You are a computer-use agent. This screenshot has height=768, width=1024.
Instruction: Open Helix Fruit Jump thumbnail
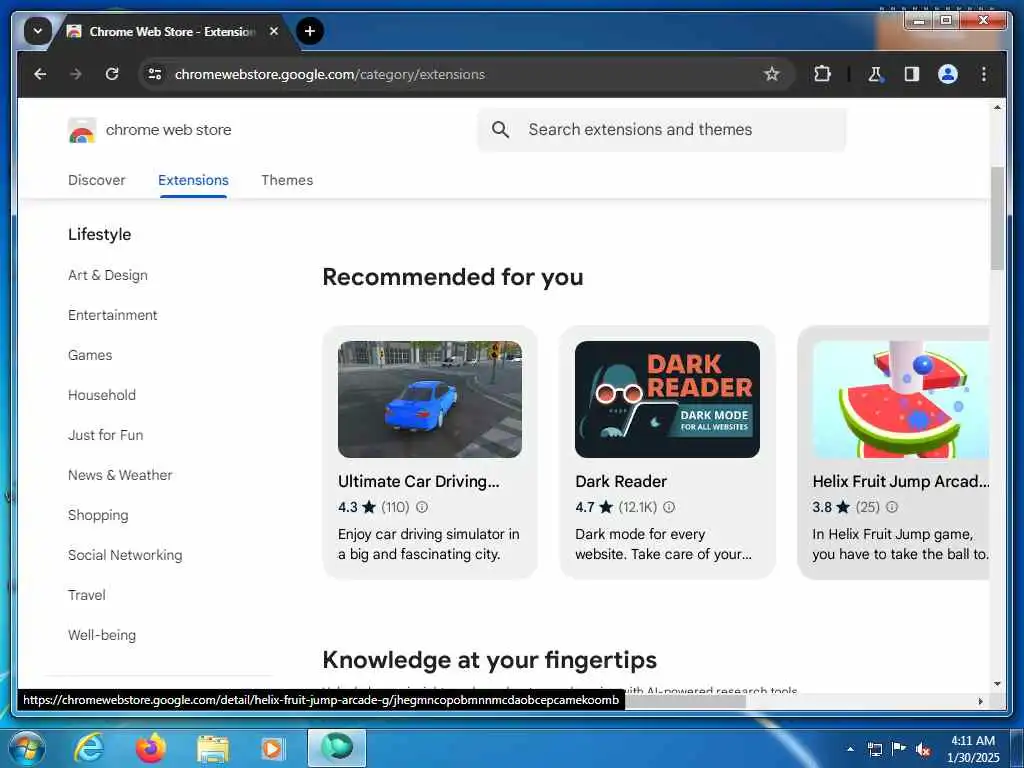click(901, 399)
